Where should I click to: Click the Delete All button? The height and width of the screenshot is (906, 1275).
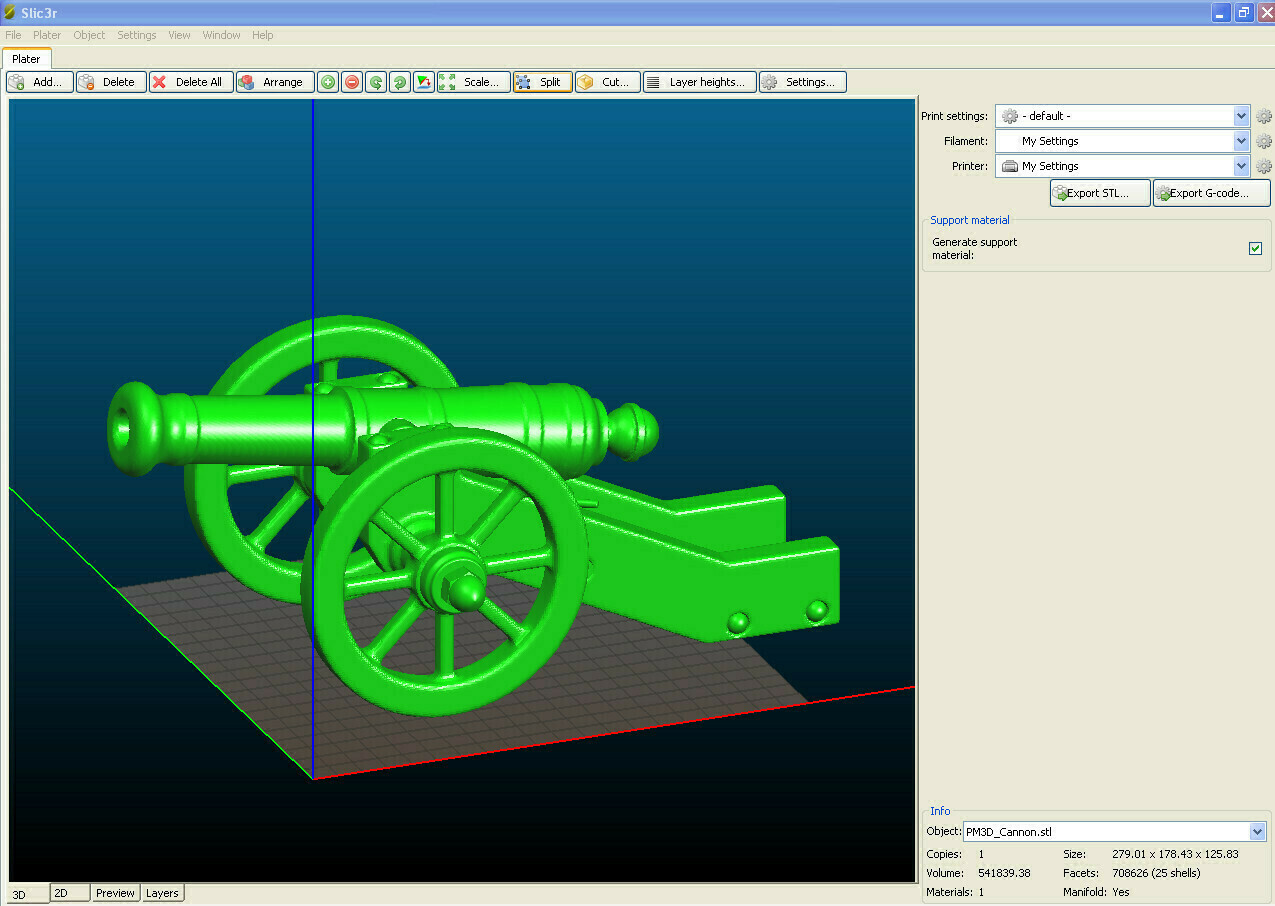coord(190,82)
